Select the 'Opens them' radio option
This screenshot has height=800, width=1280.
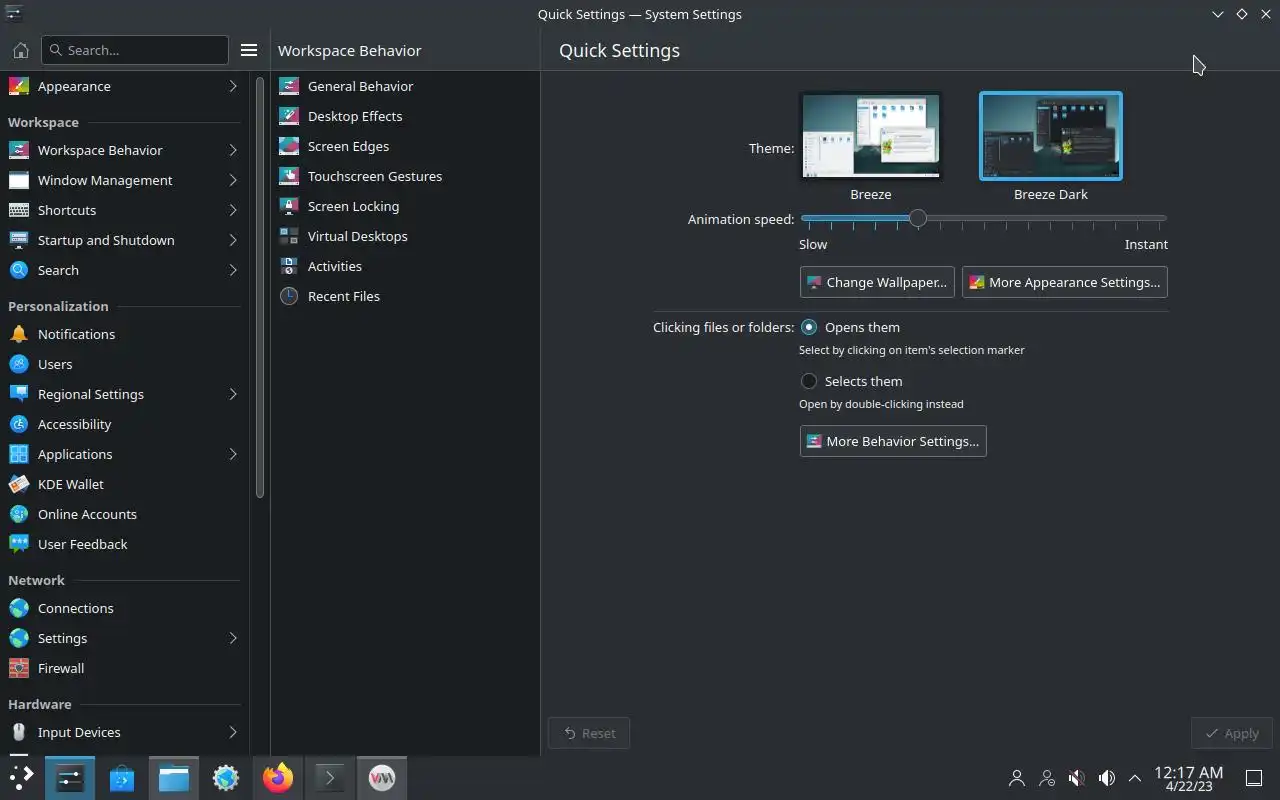pos(809,327)
